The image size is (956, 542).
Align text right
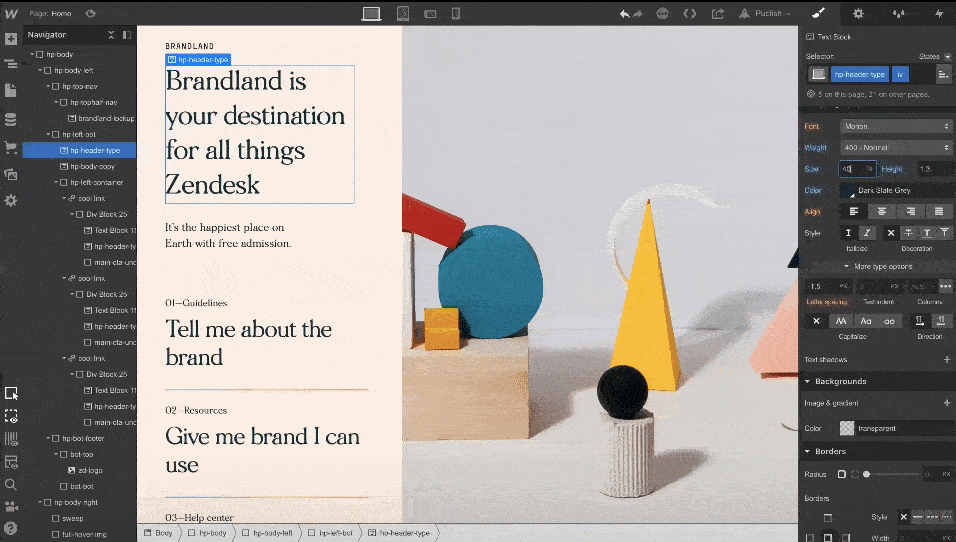(x=911, y=212)
